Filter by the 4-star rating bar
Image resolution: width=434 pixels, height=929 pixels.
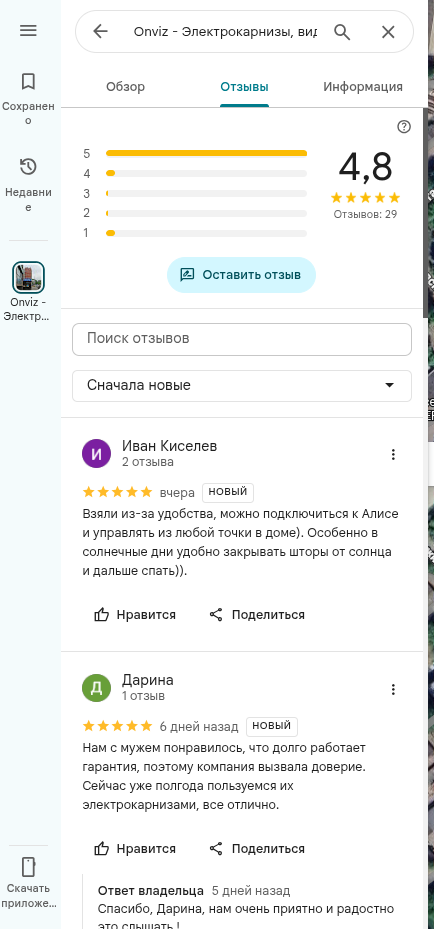(206, 174)
